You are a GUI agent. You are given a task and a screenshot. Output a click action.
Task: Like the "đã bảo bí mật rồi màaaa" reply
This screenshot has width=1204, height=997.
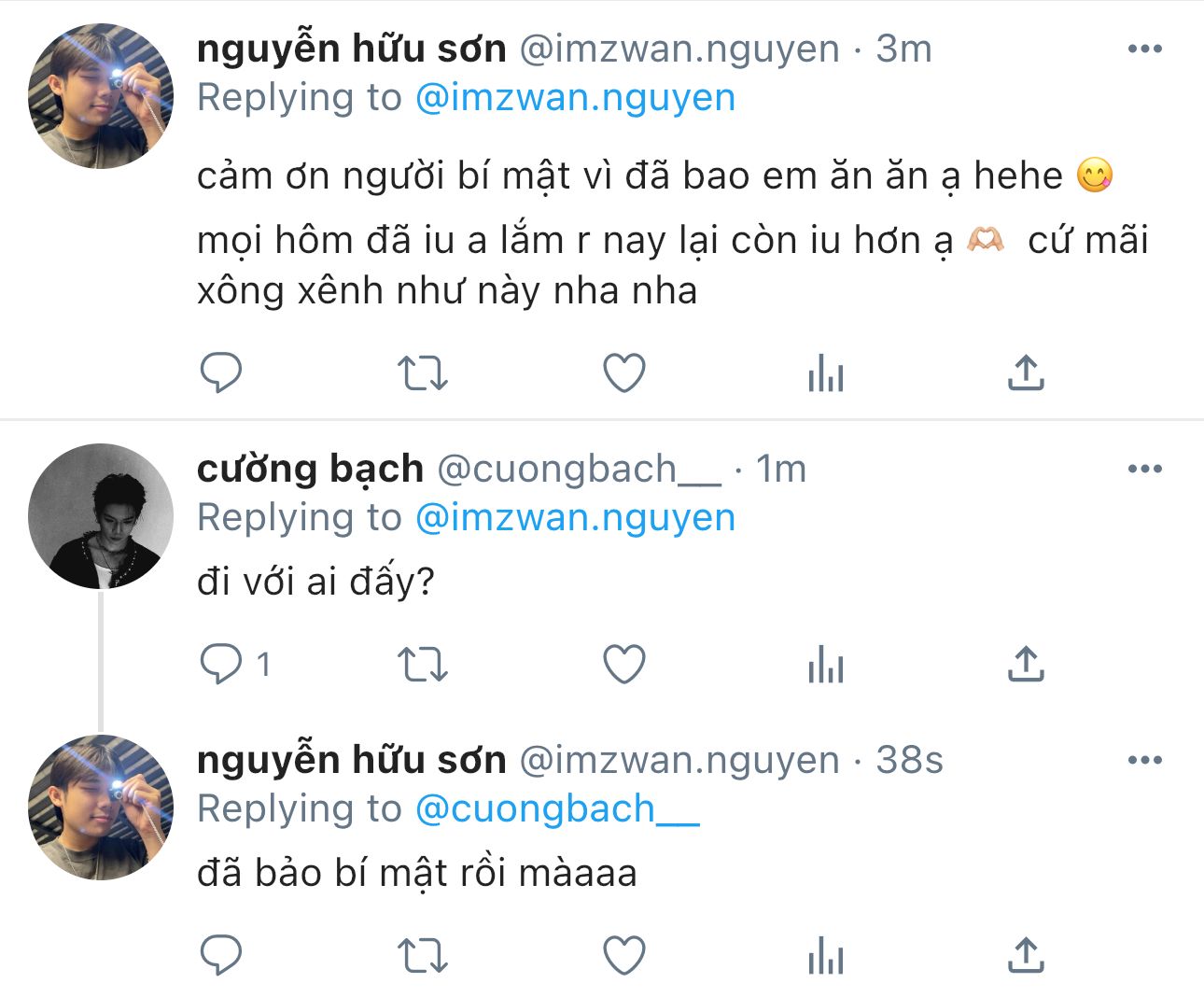(624, 956)
